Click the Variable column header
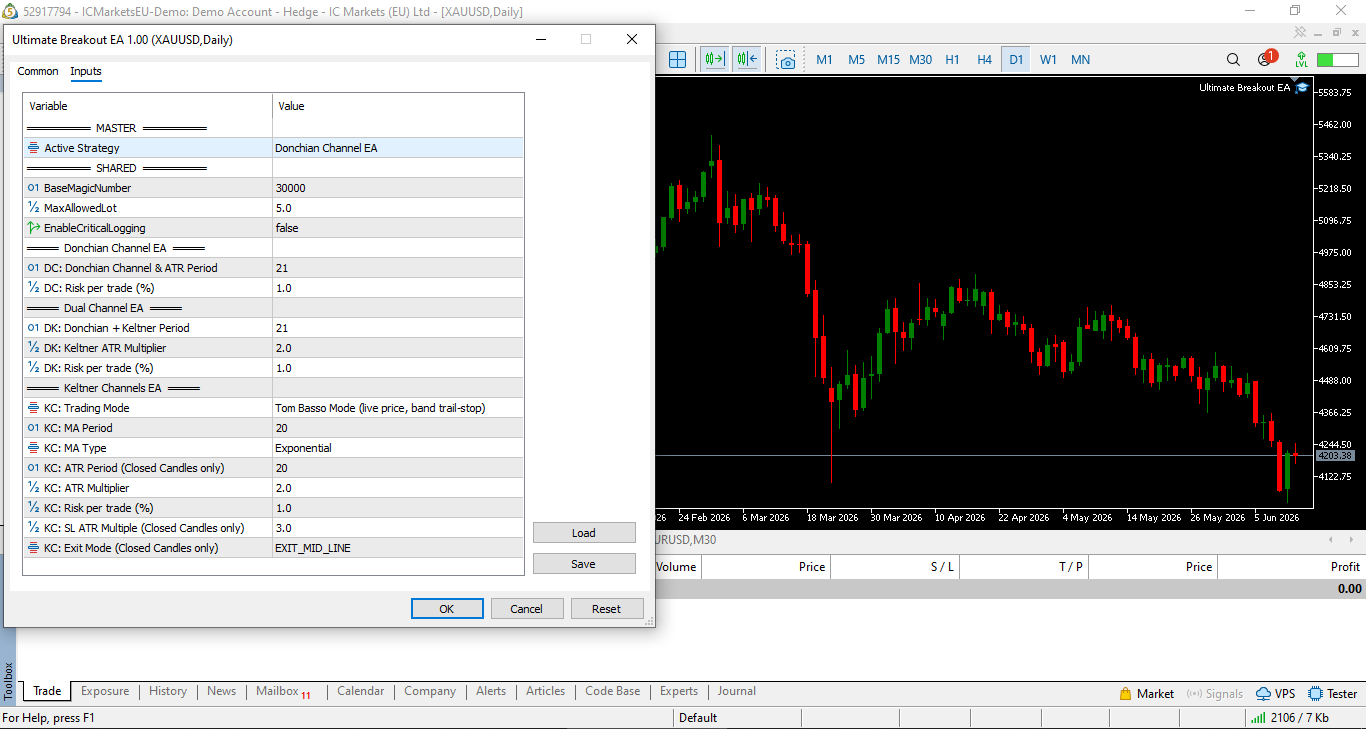The width and height of the screenshot is (1366, 729). (148, 106)
